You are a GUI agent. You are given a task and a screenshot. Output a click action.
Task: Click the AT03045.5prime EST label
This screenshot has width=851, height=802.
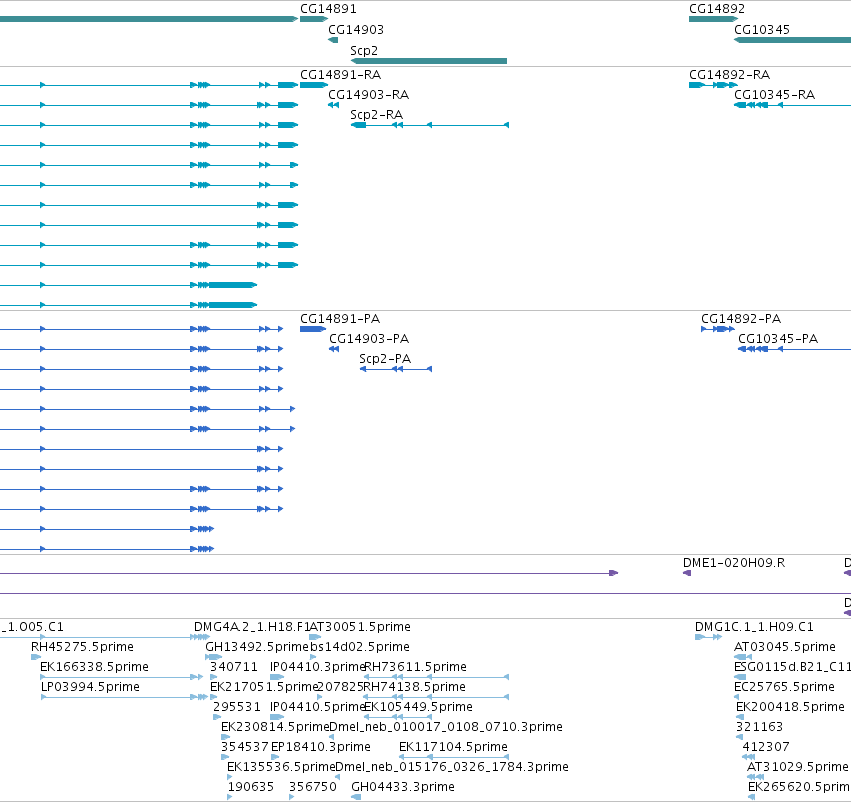tap(785, 647)
